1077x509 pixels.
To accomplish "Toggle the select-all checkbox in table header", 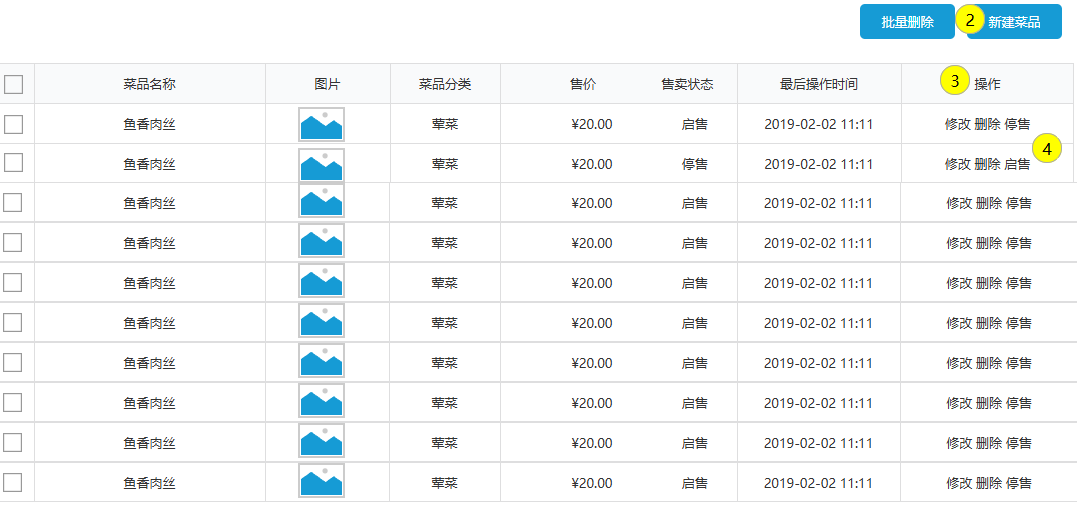I will pyautogui.click(x=14, y=84).
